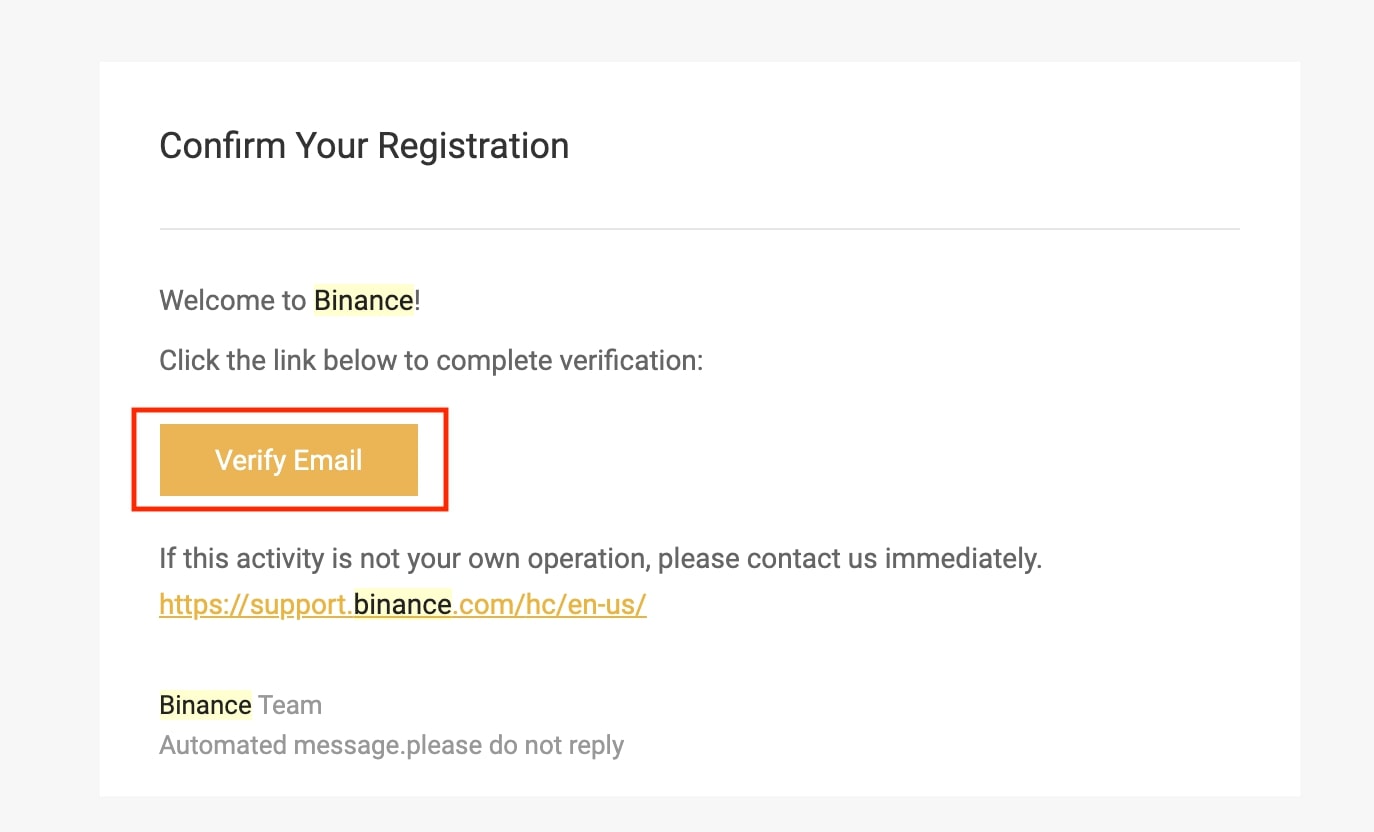Viewport: 1374px width, 832px height.
Task: Click the not your own operation sentence
Action: [601, 558]
